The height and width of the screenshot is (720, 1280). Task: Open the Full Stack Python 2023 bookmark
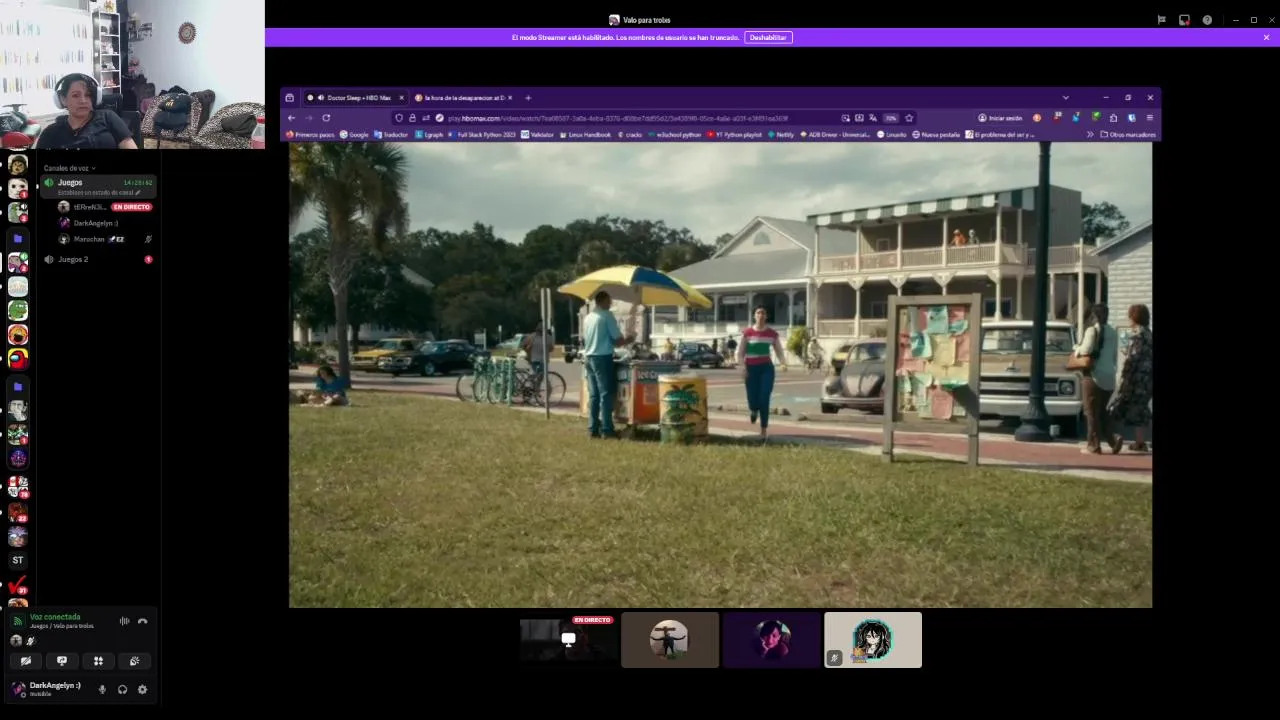tap(481, 134)
